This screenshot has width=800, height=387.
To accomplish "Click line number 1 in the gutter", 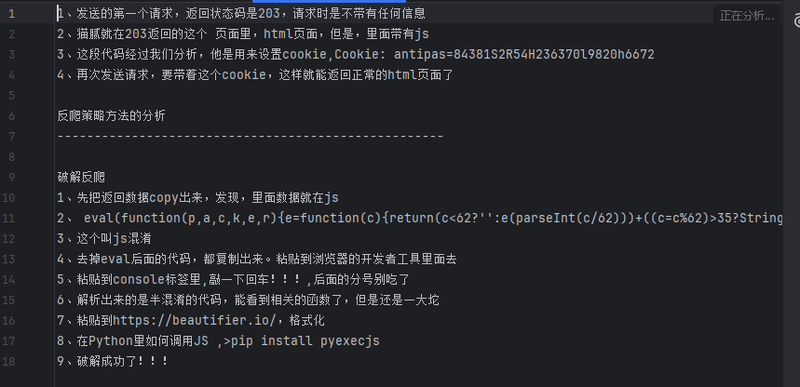I will click(x=11, y=14).
